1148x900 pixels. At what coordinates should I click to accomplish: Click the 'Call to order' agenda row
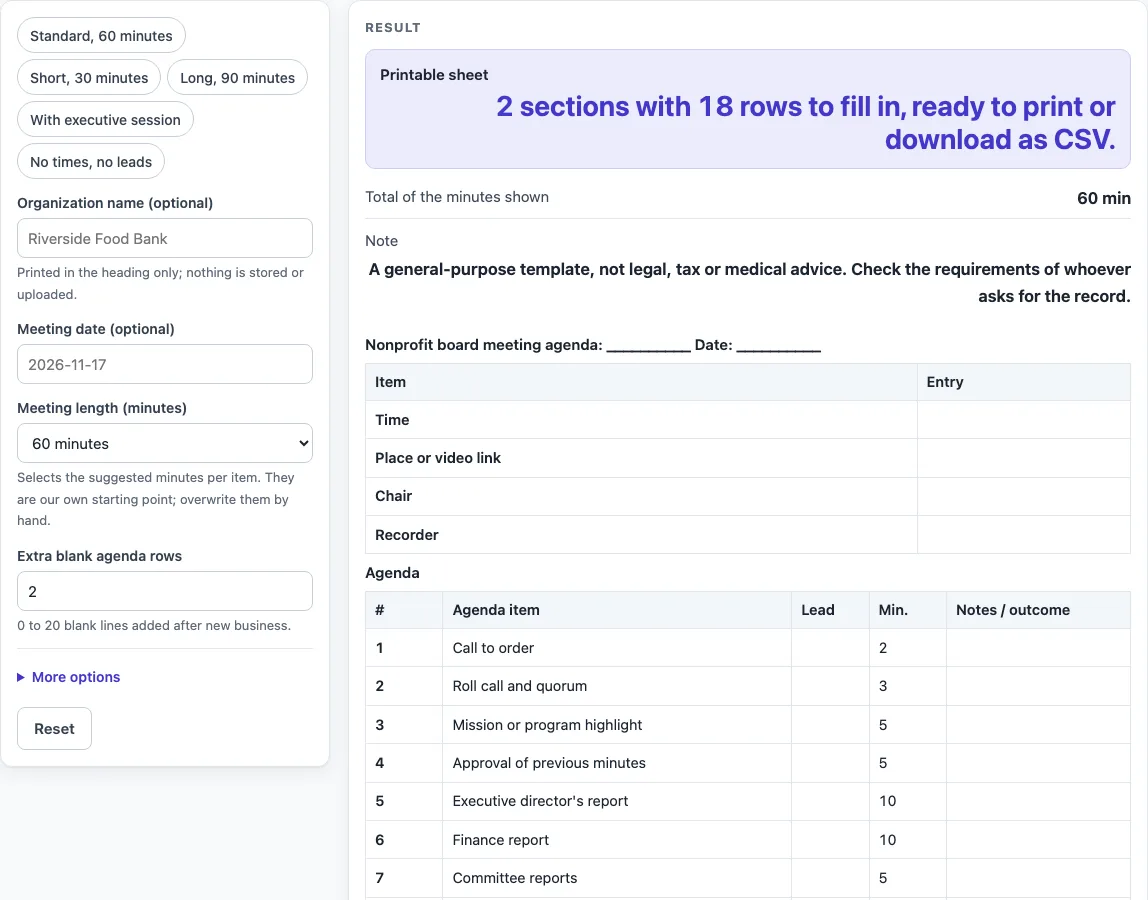748,647
